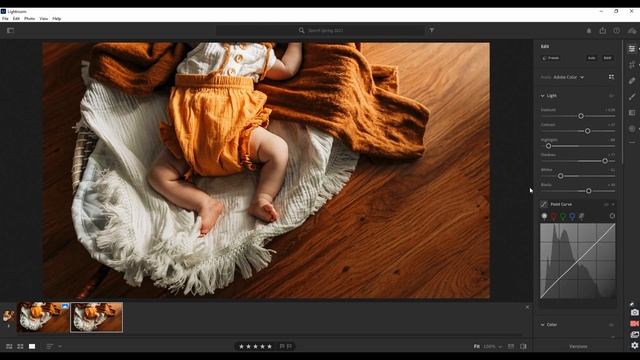Image resolution: width=640 pixels, height=360 pixels.
Task: Open the Adobe Color profile dropdown
Action: pos(569,77)
